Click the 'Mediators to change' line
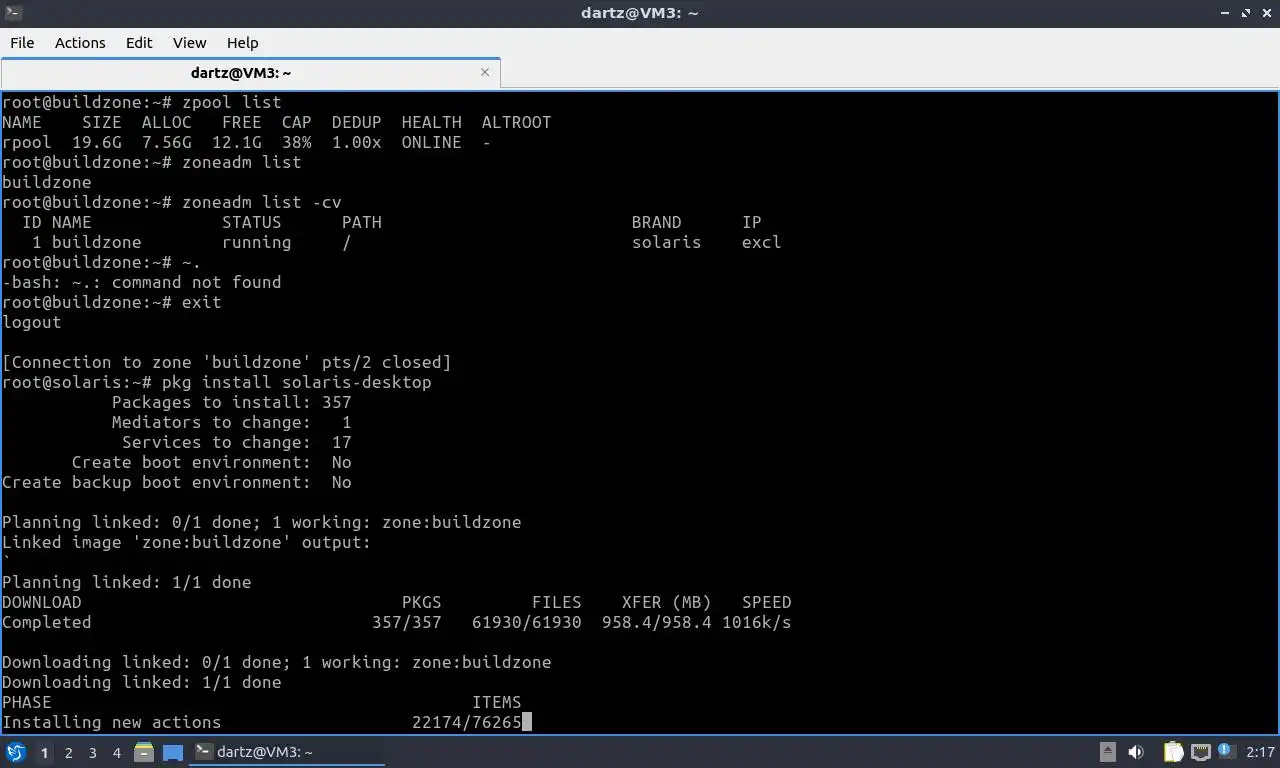The image size is (1280, 768). 232,422
